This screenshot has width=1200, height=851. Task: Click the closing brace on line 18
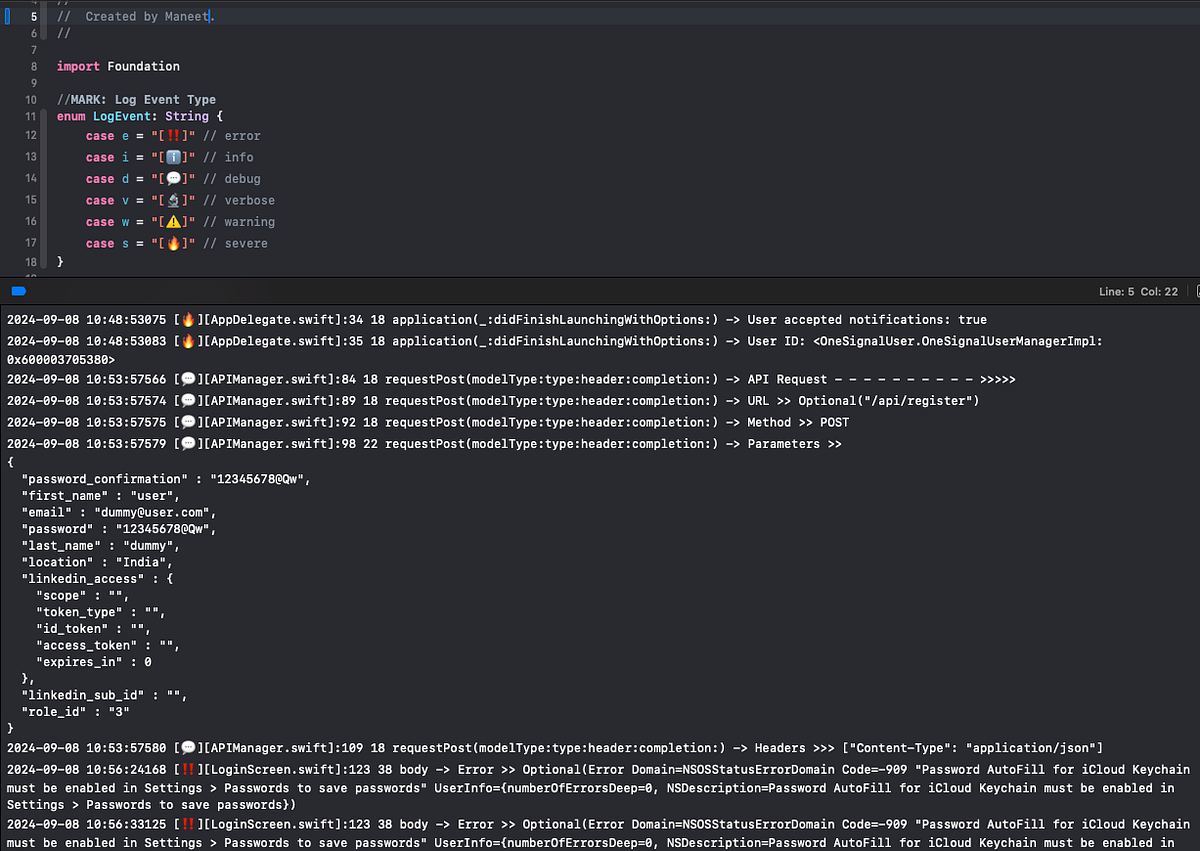[60, 261]
